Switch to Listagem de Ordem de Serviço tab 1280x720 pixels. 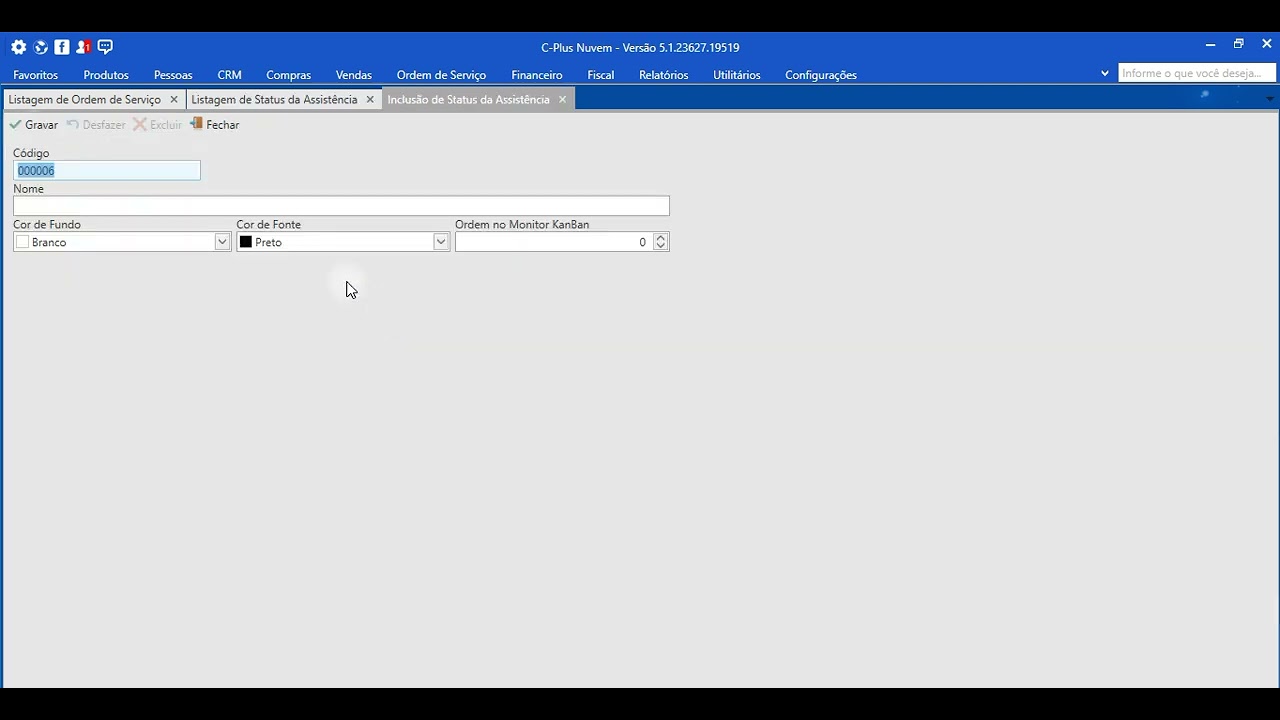tap(85, 100)
